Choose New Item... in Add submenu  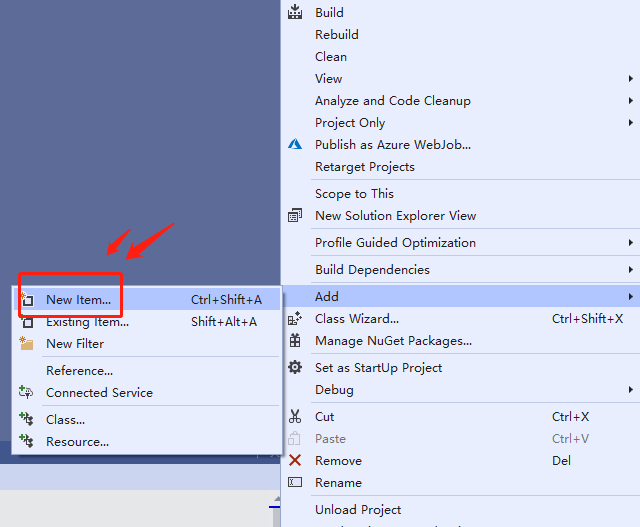[147, 299]
